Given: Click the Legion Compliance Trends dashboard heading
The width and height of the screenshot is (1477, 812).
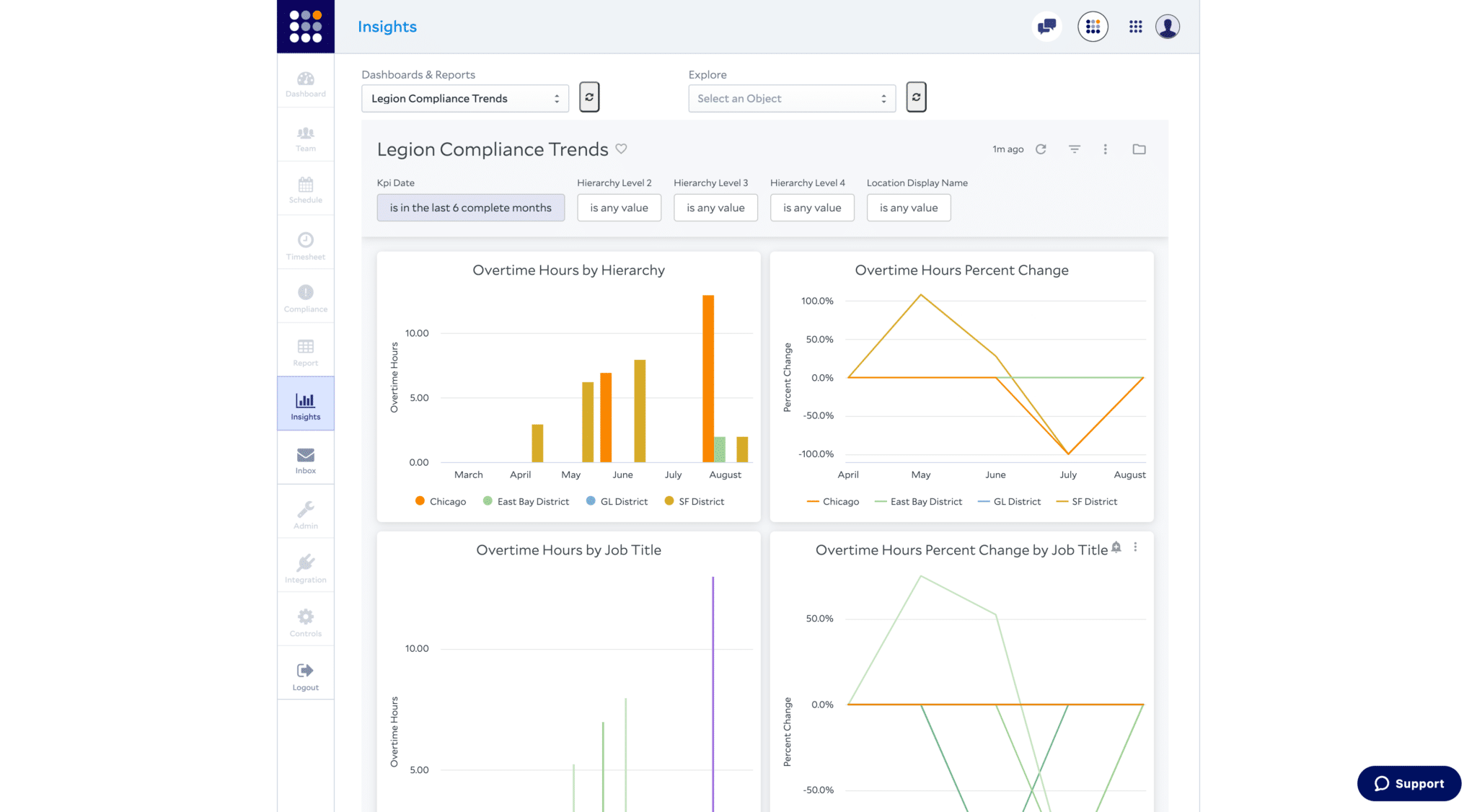Looking at the screenshot, I should tap(493, 149).
